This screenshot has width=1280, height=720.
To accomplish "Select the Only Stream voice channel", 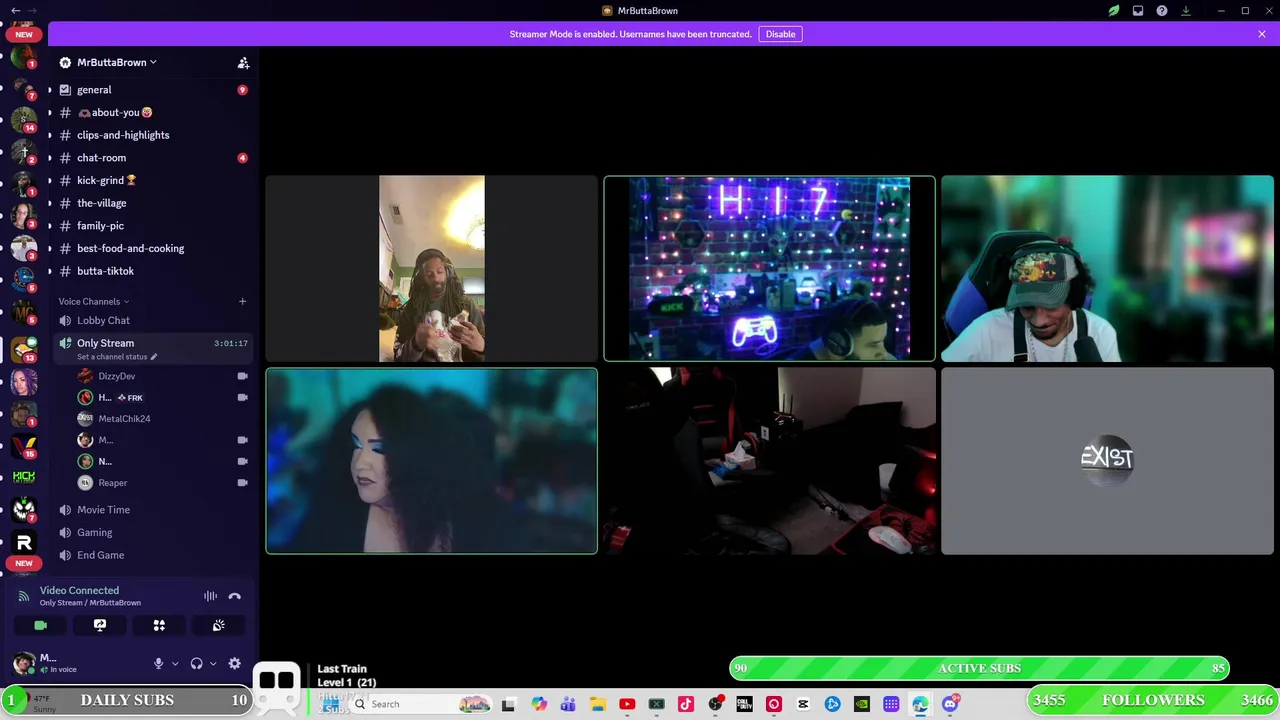I will pos(152,348).
